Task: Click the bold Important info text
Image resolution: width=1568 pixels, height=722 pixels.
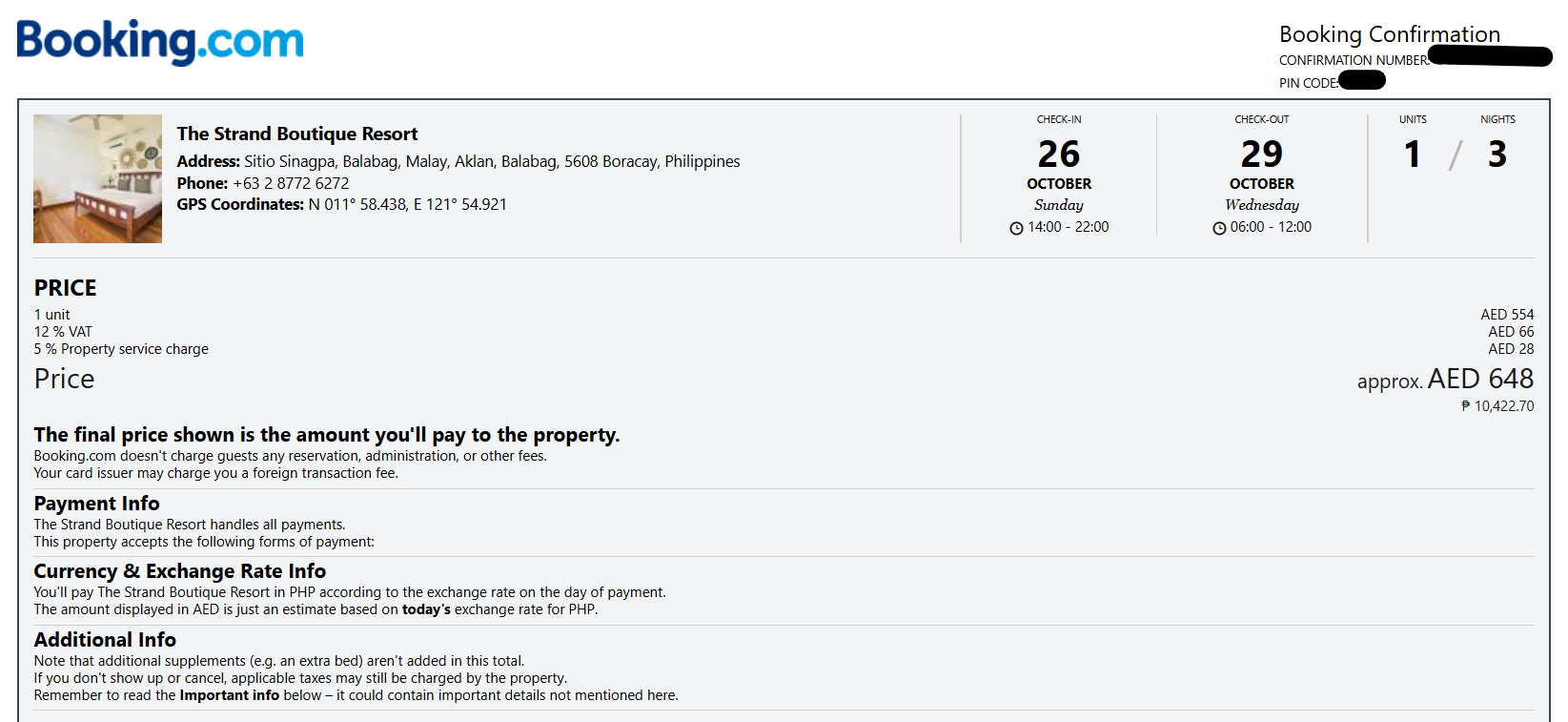Action: [230, 695]
